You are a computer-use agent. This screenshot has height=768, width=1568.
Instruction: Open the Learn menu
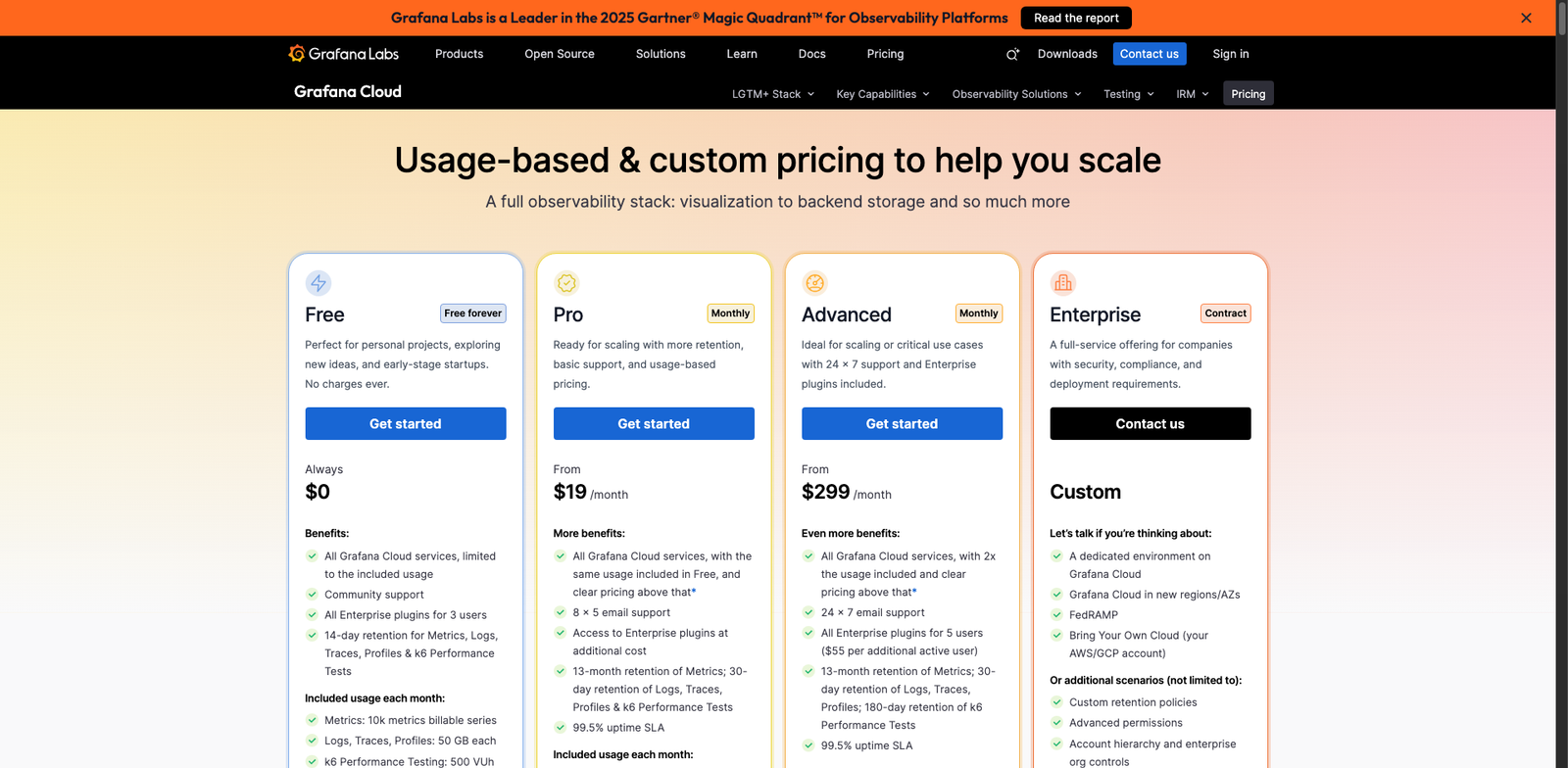742,54
